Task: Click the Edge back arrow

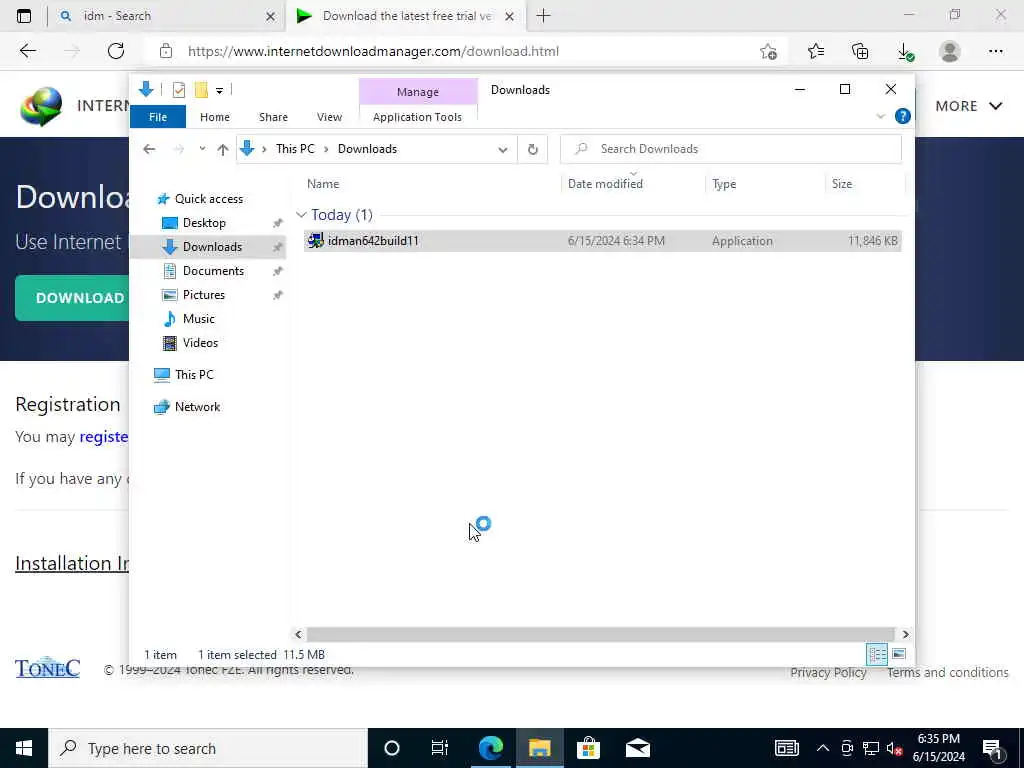Action: tap(27, 51)
